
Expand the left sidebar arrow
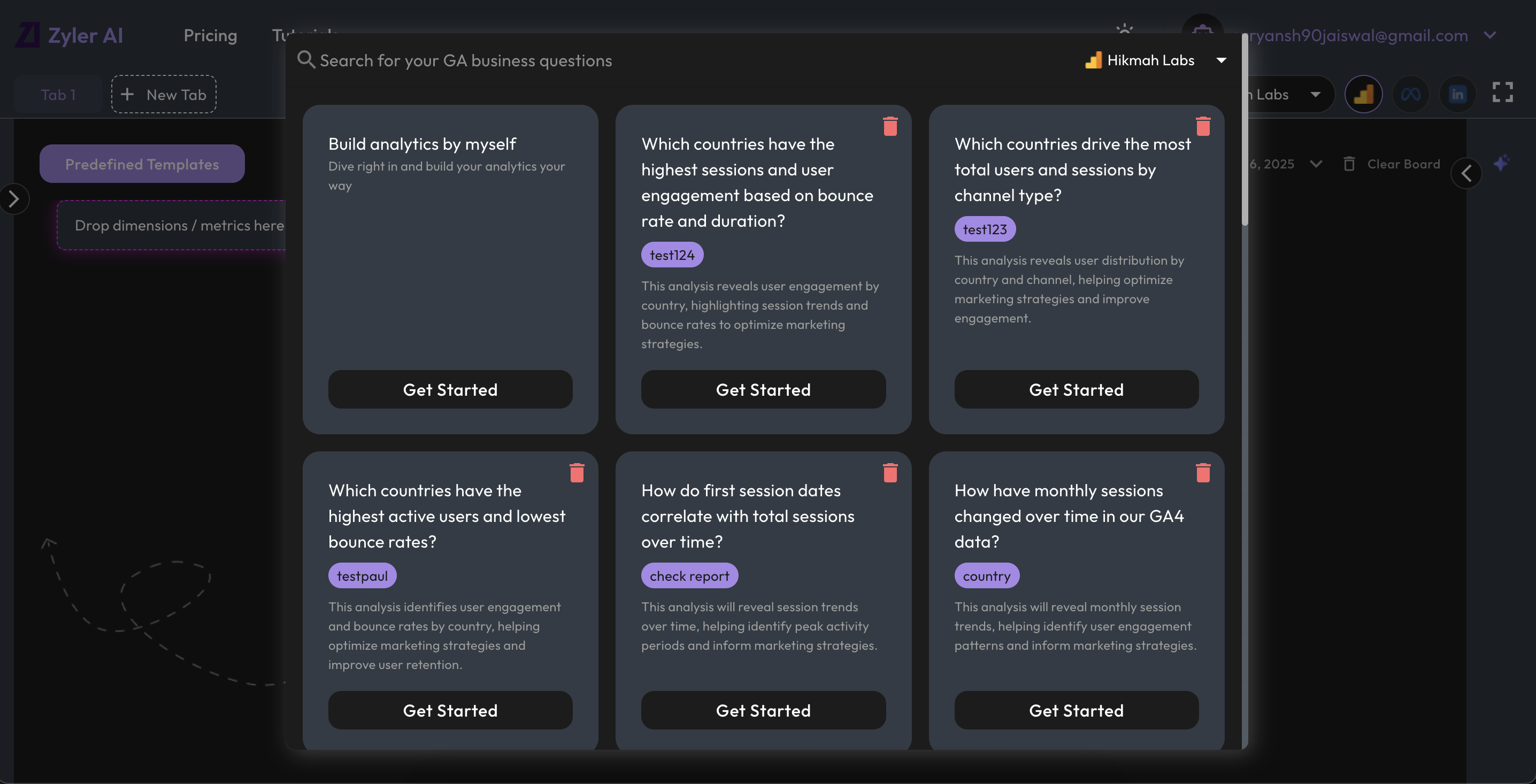point(15,198)
